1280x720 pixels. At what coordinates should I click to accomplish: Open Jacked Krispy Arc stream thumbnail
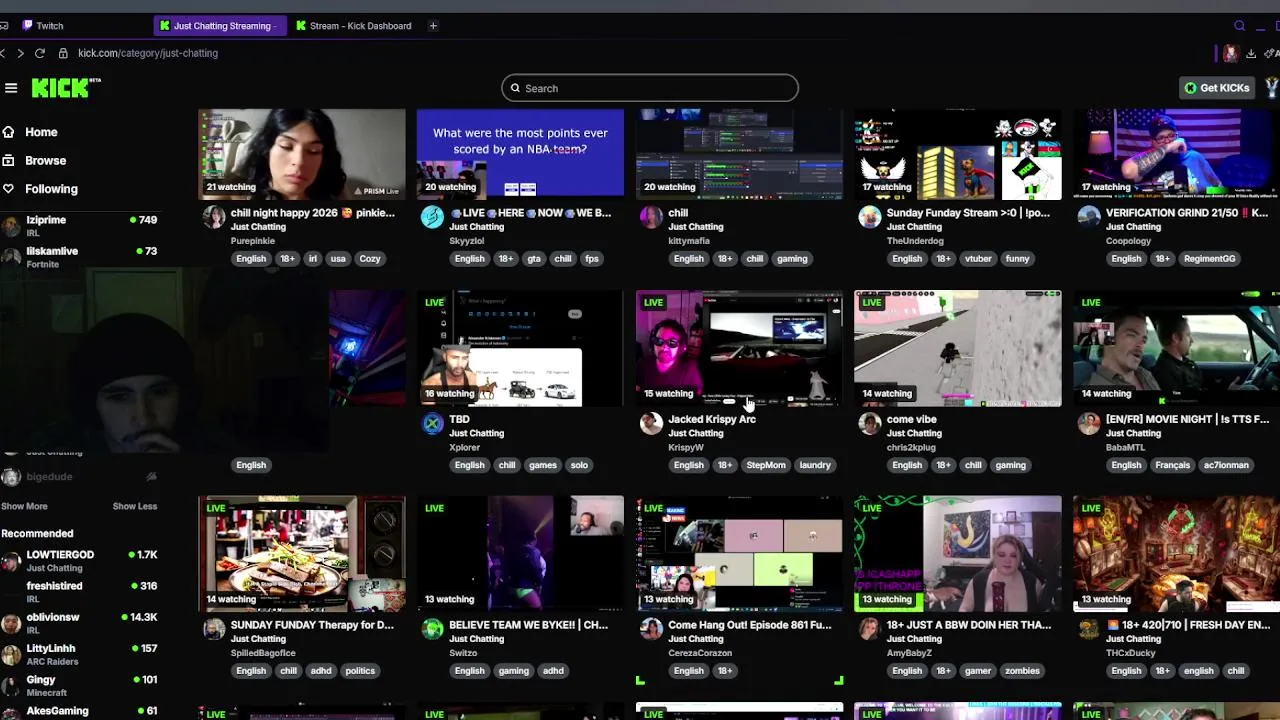coord(739,348)
